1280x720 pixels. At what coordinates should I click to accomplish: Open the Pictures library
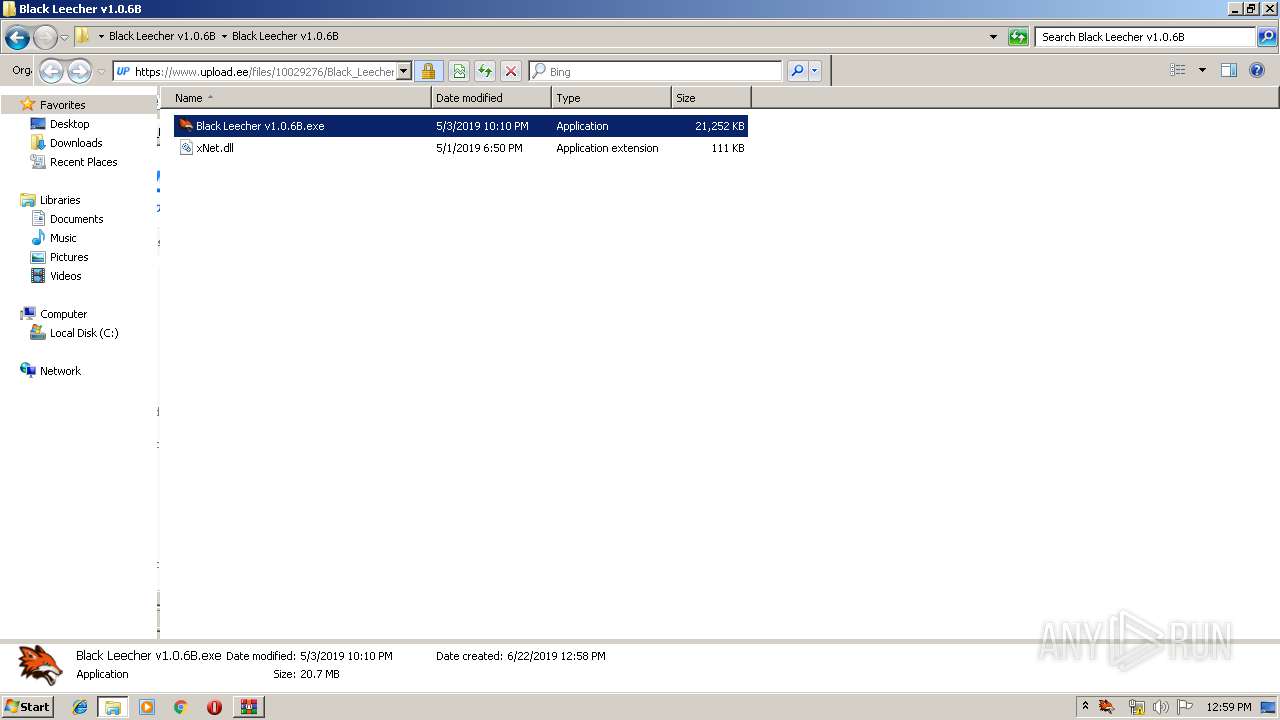point(69,257)
